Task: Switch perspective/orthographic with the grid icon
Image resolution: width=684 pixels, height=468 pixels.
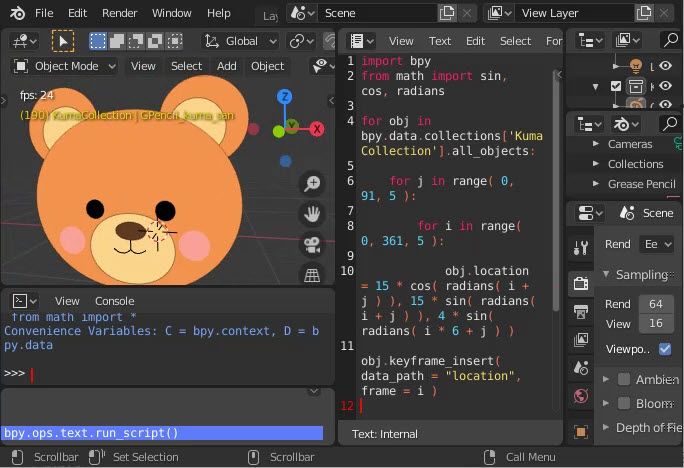Action: point(313,275)
